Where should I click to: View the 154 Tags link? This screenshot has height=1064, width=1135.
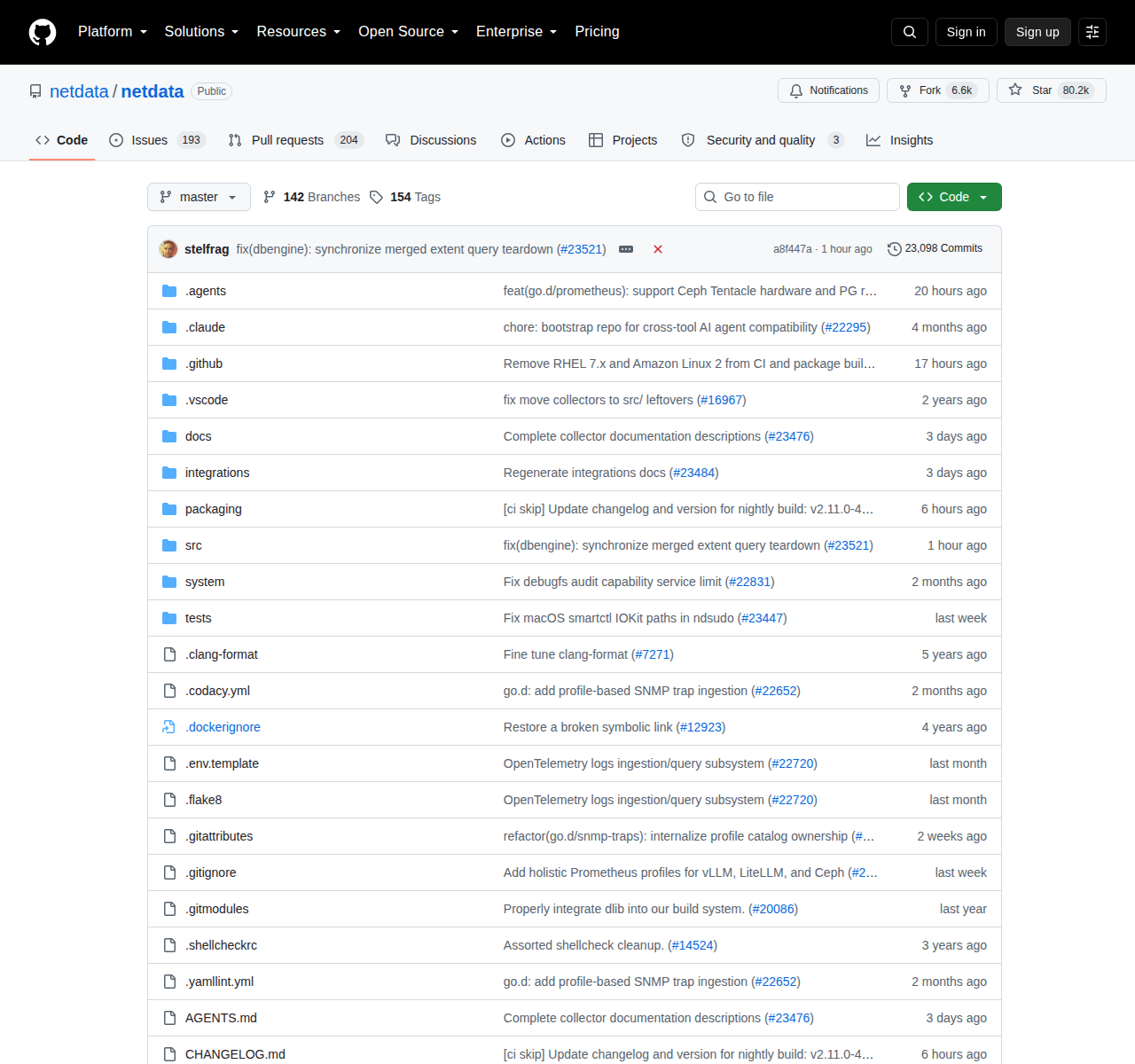pos(405,197)
